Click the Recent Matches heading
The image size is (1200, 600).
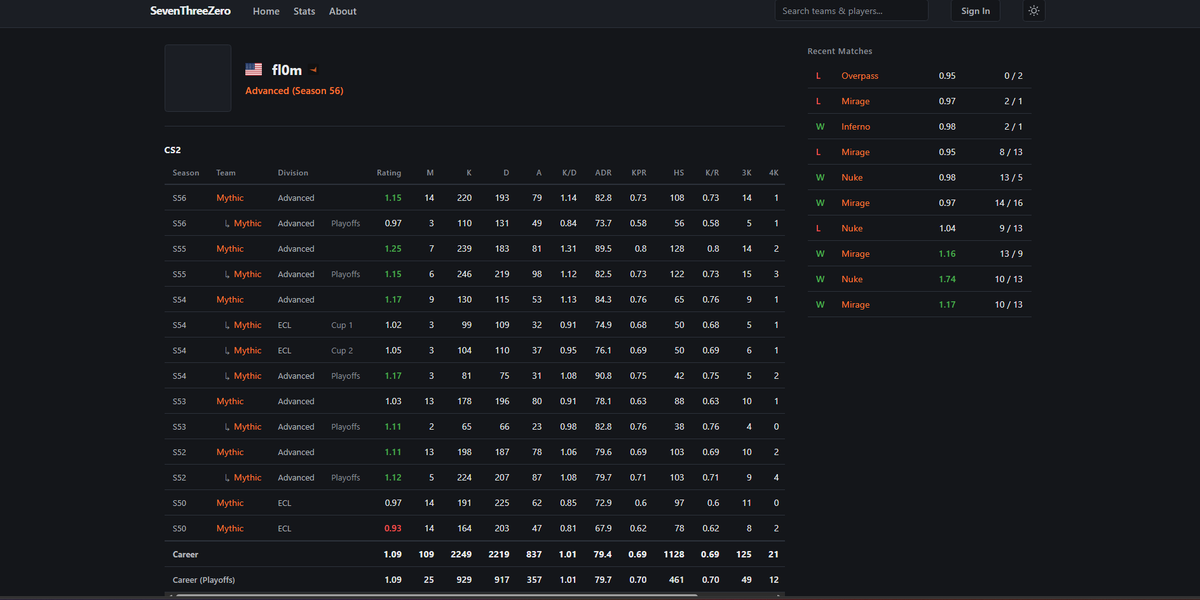[840, 51]
